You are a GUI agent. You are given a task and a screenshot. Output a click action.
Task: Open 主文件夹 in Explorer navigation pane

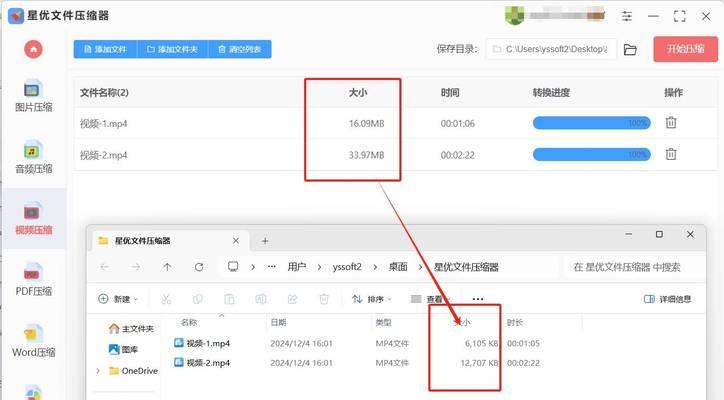coord(131,328)
